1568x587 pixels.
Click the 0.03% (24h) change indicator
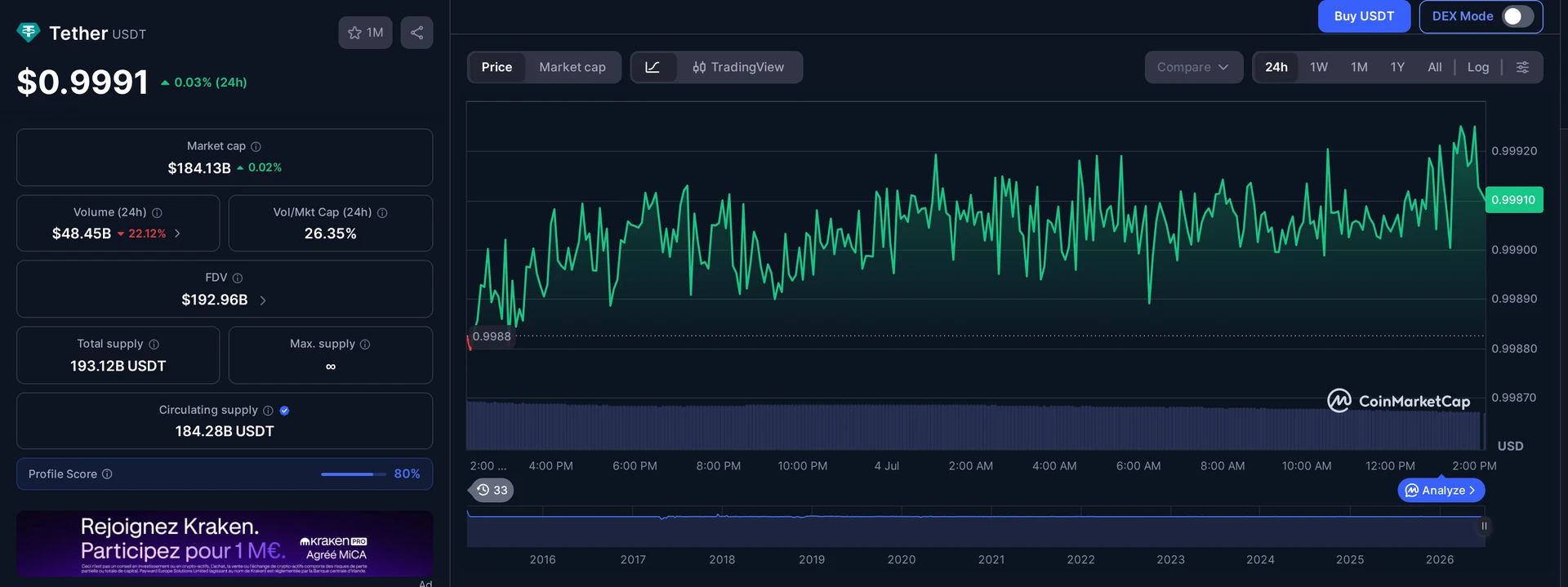click(204, 82)
